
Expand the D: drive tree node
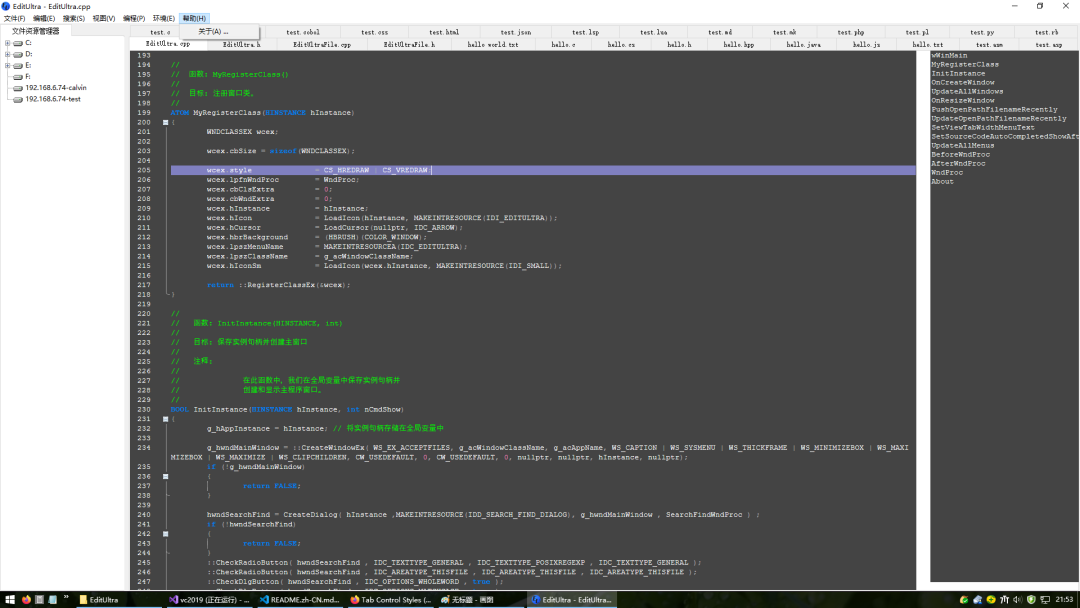point(8,54)
